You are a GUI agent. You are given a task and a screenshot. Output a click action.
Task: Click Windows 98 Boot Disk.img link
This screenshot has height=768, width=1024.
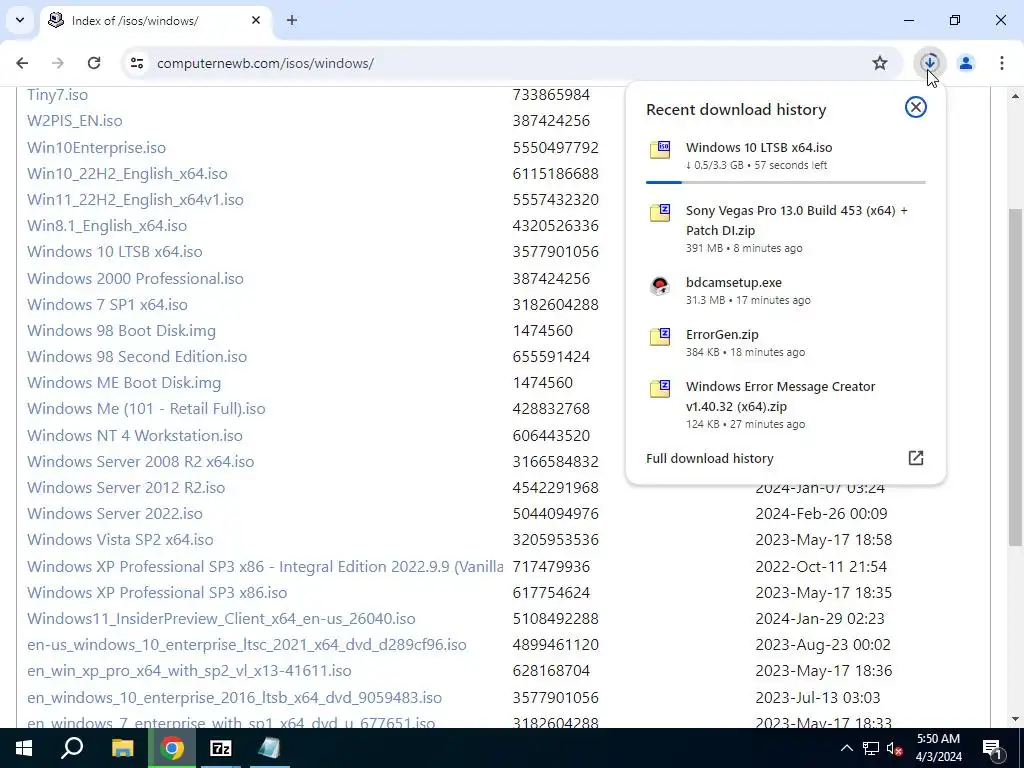coord(121,330)
